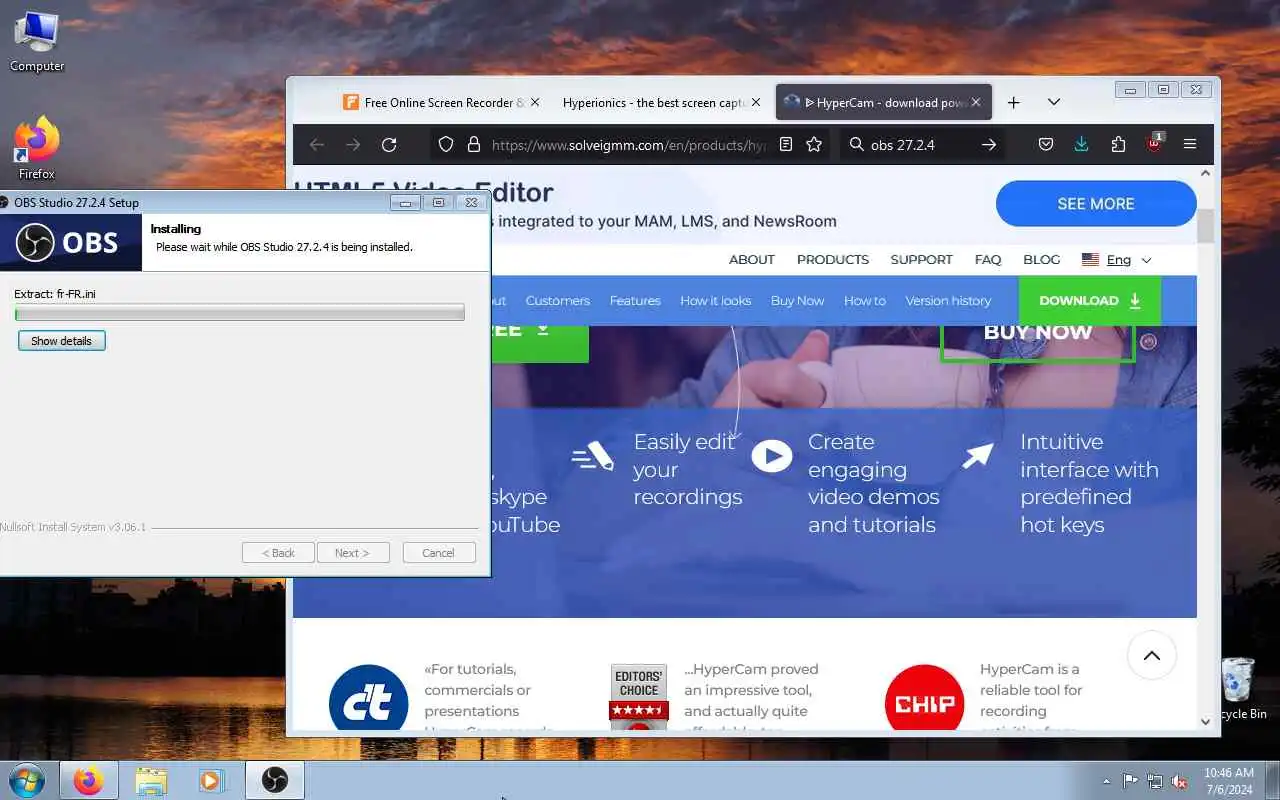The width and height of the screenshot is (1280, 800).
Task: Click the scroll-to-top arrow on the page
Action: (x=1151, y=655)
